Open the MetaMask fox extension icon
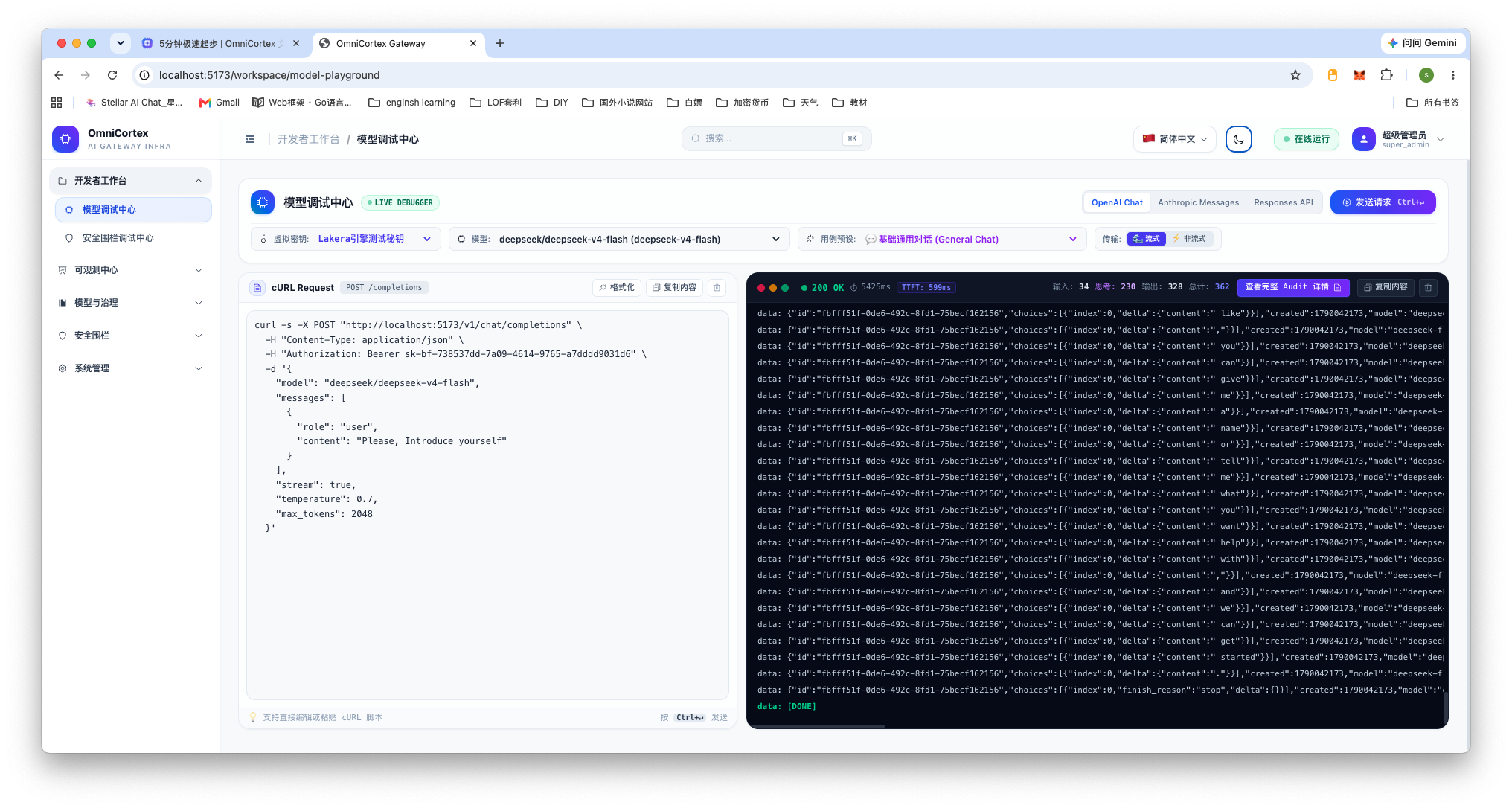 [1359, 75]
